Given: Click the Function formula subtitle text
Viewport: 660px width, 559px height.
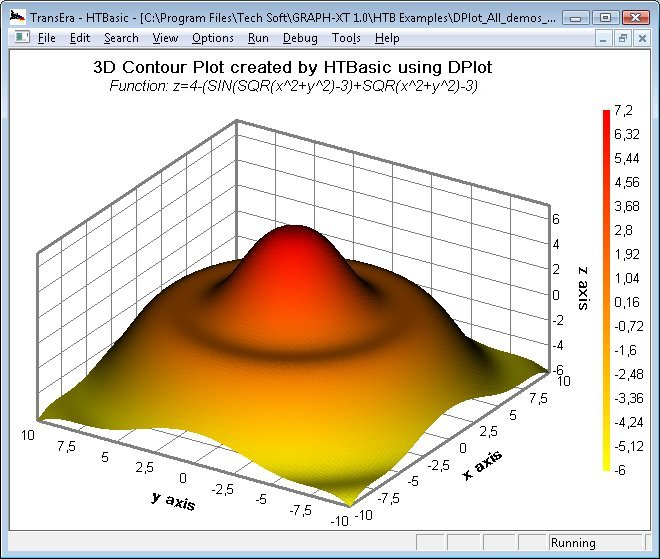Looking at the screenshot, I should 293,86.
